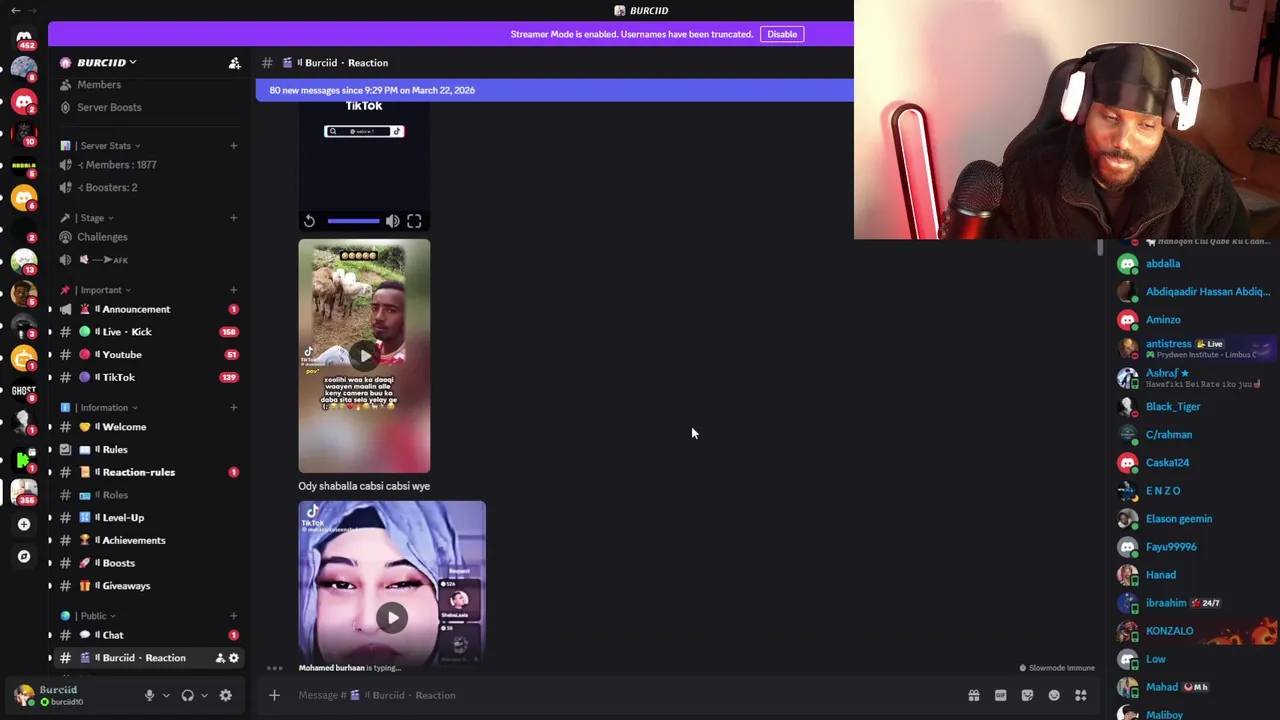Open the Welcome channel
The image size is (1280, 720).
148,427
